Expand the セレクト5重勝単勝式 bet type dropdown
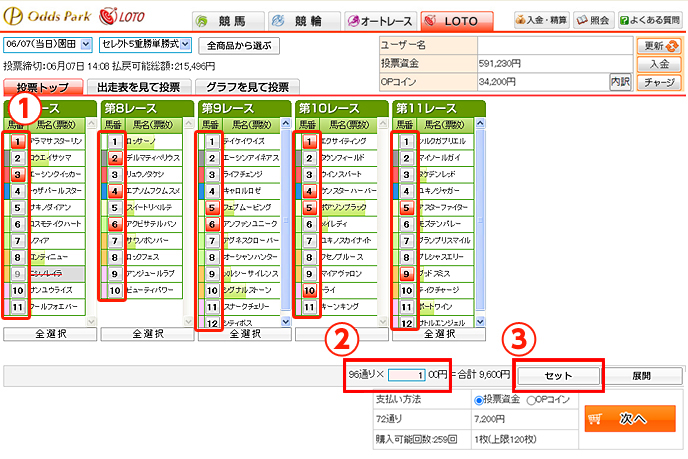The width and height of the screenshot is (688, 459). (144, 45)
